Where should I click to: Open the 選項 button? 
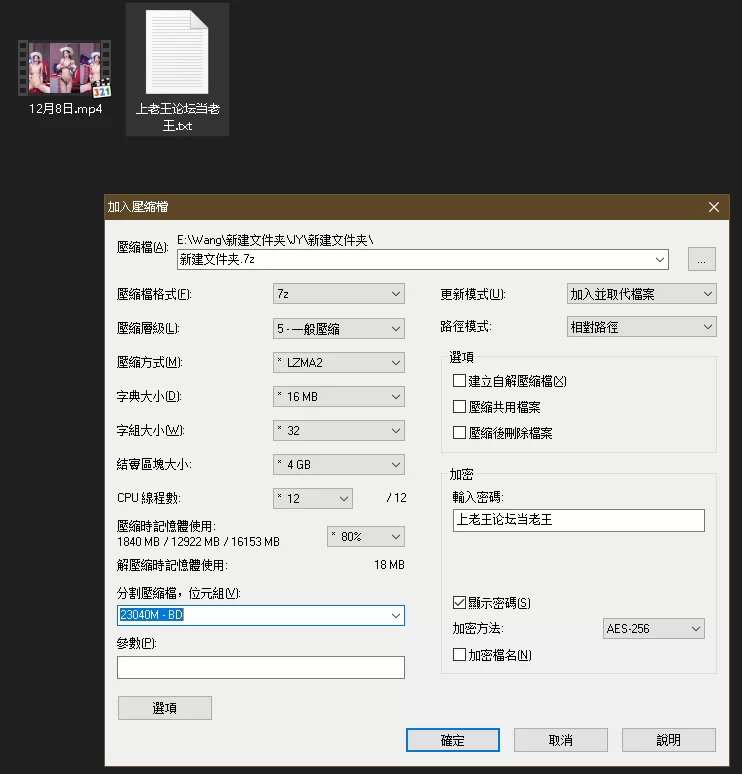(164, 708)
